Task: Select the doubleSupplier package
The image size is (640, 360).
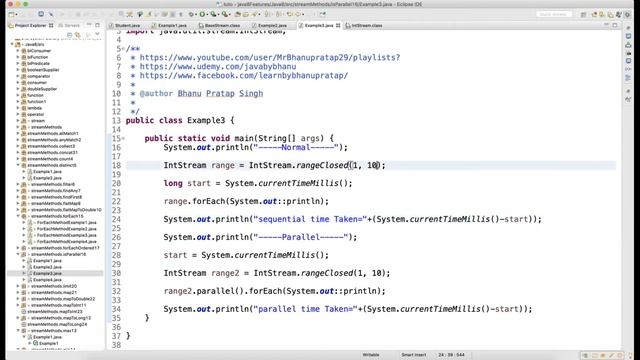Action: (x=42, y=89)
